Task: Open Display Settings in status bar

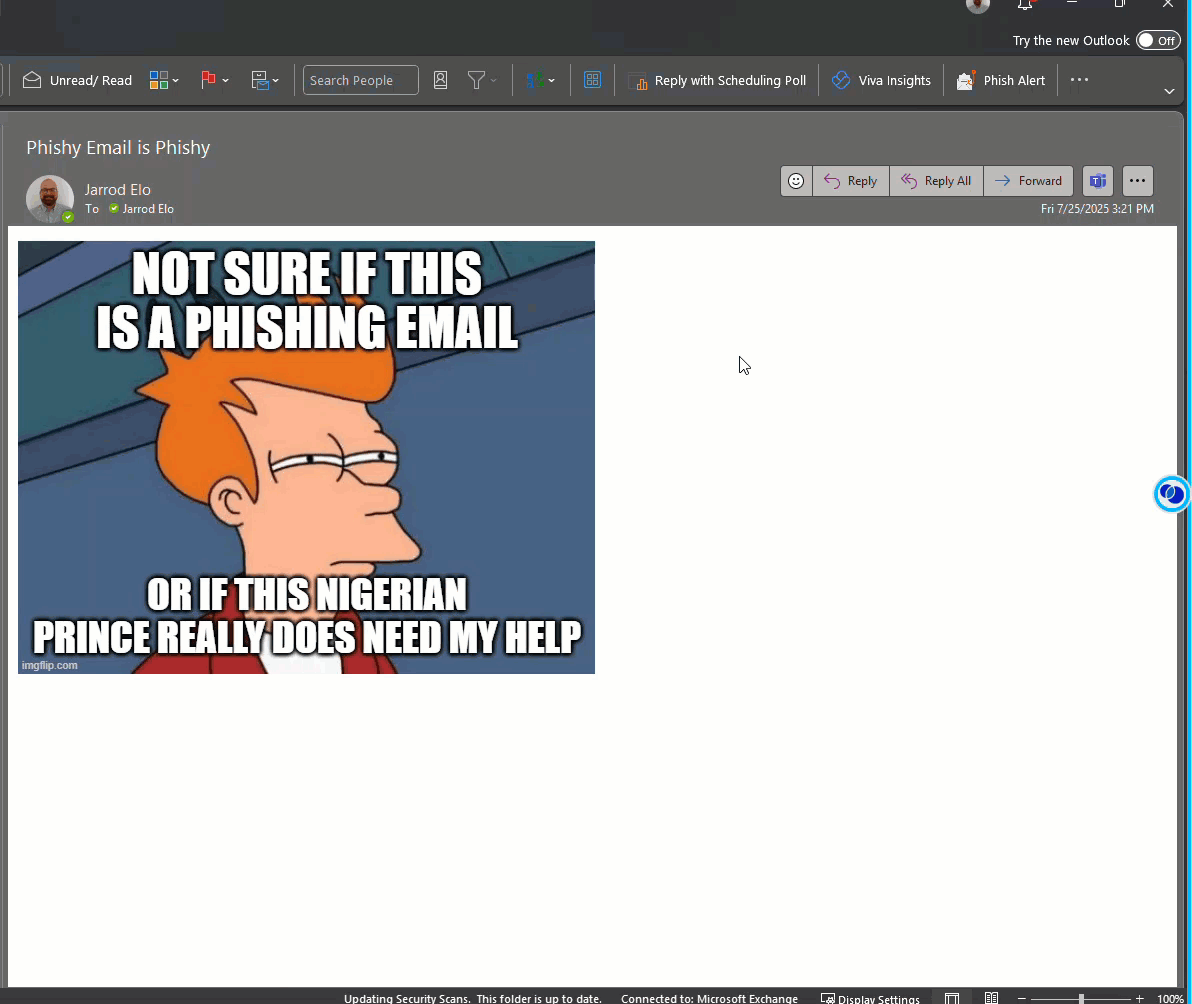Action: pyautogui.click(x=870, y=999)
